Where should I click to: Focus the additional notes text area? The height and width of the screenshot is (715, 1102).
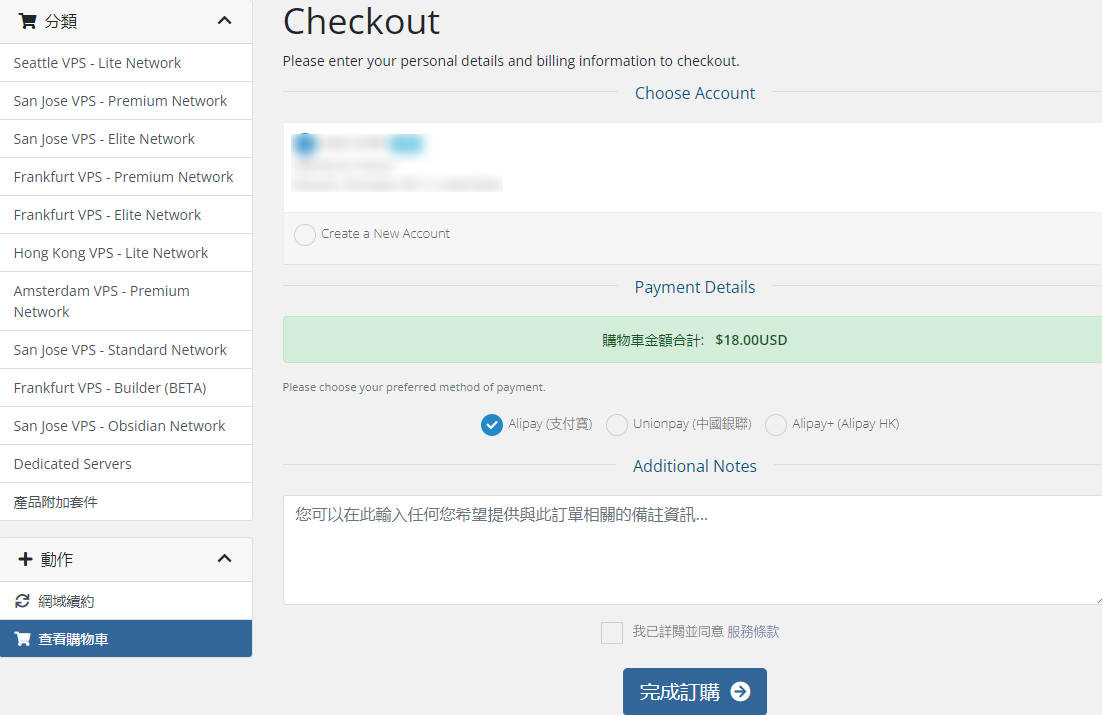tap(692, 550)
